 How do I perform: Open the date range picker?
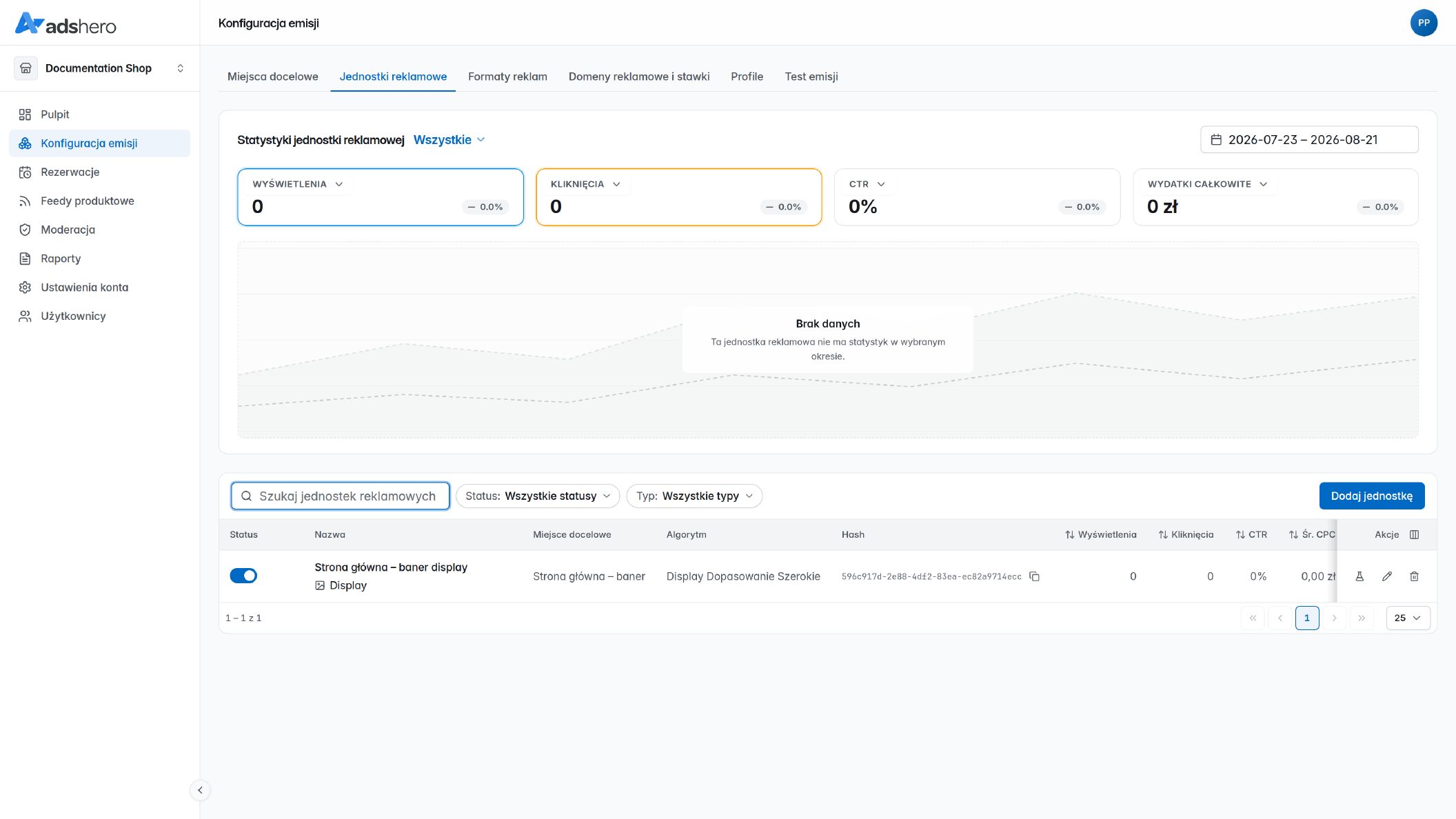(x=1309, y=140)
